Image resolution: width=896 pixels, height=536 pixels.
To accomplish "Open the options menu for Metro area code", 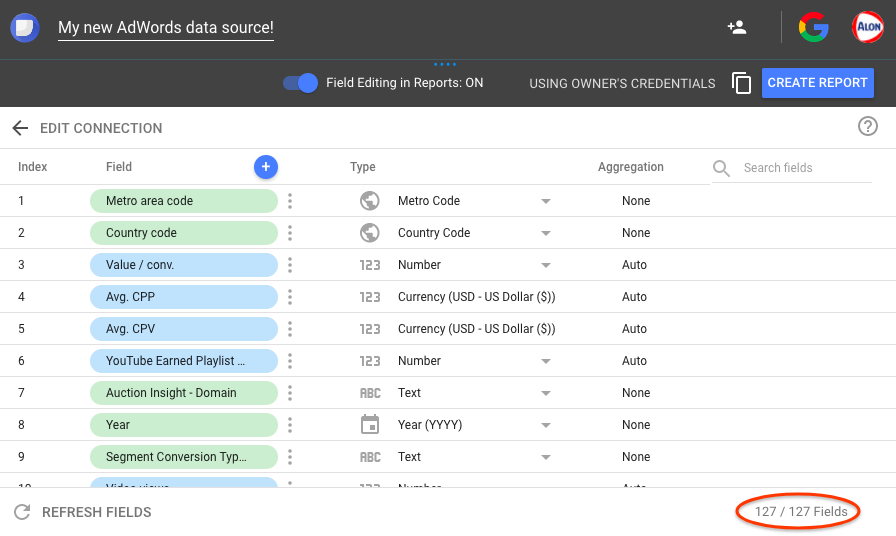I will point(290,201).
